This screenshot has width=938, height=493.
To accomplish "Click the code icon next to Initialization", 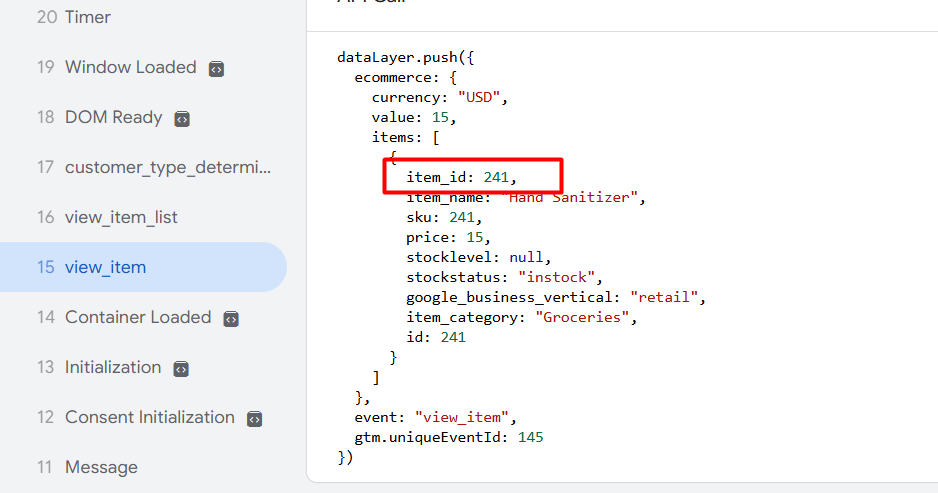I will (180, 369).
